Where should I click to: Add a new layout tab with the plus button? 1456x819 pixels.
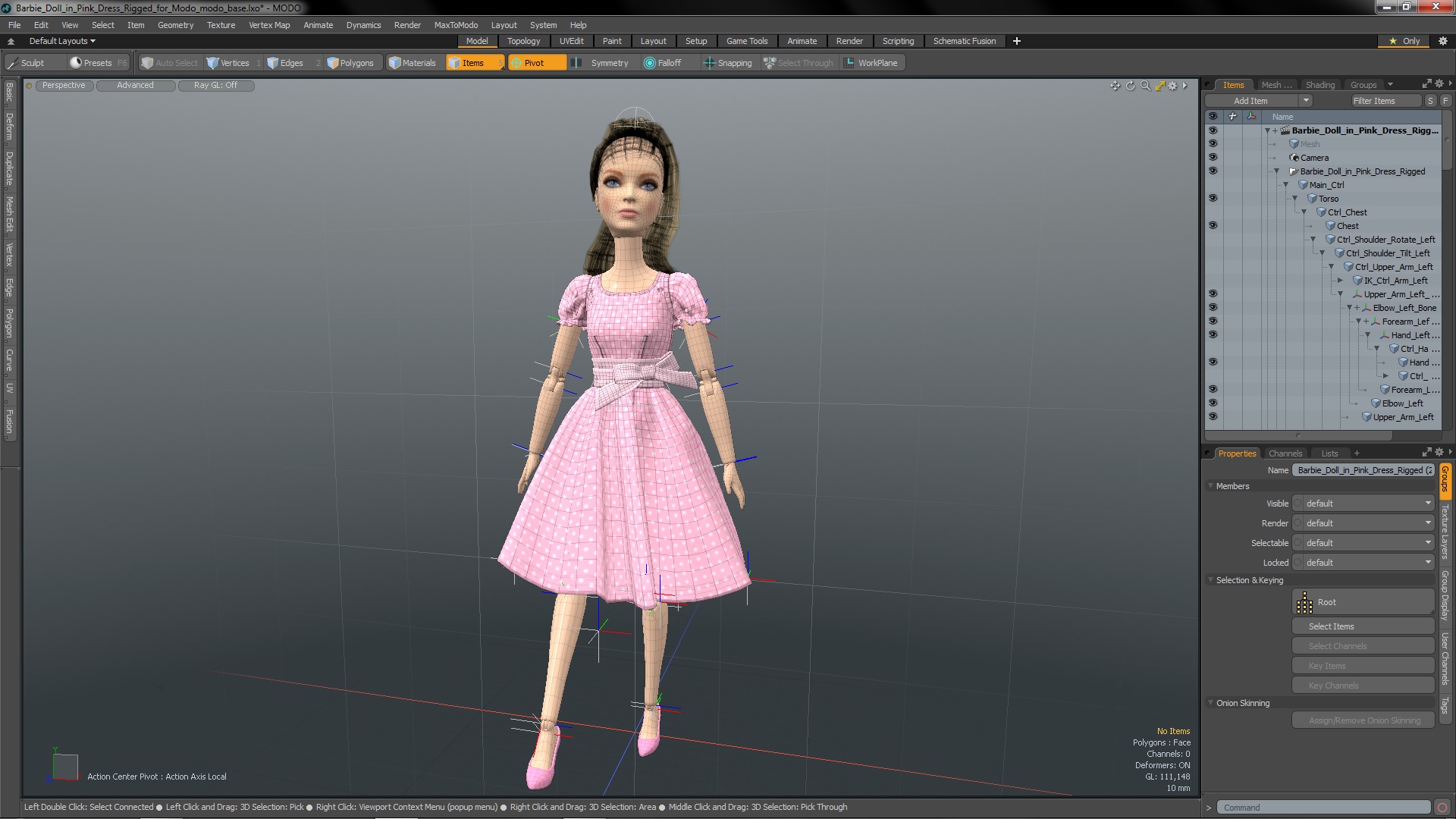point(1017,41)
